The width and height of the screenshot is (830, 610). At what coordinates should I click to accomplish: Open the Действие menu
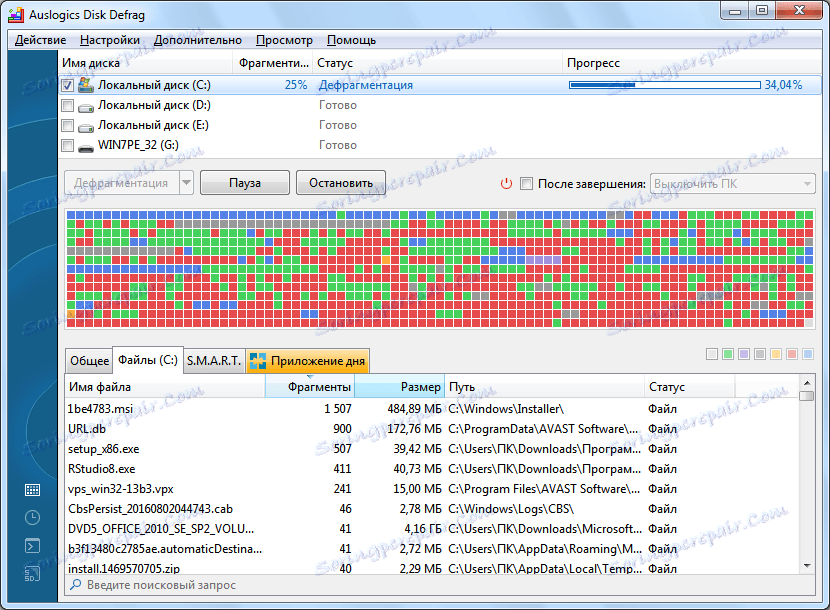[41, 40]
